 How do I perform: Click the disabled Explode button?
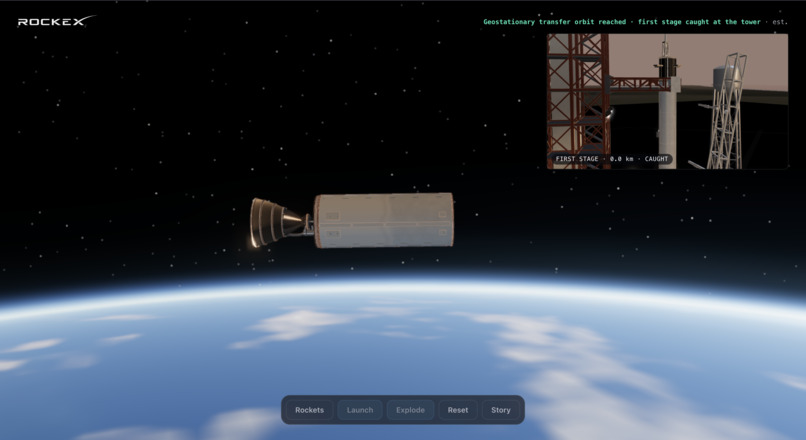click(410, 410)
